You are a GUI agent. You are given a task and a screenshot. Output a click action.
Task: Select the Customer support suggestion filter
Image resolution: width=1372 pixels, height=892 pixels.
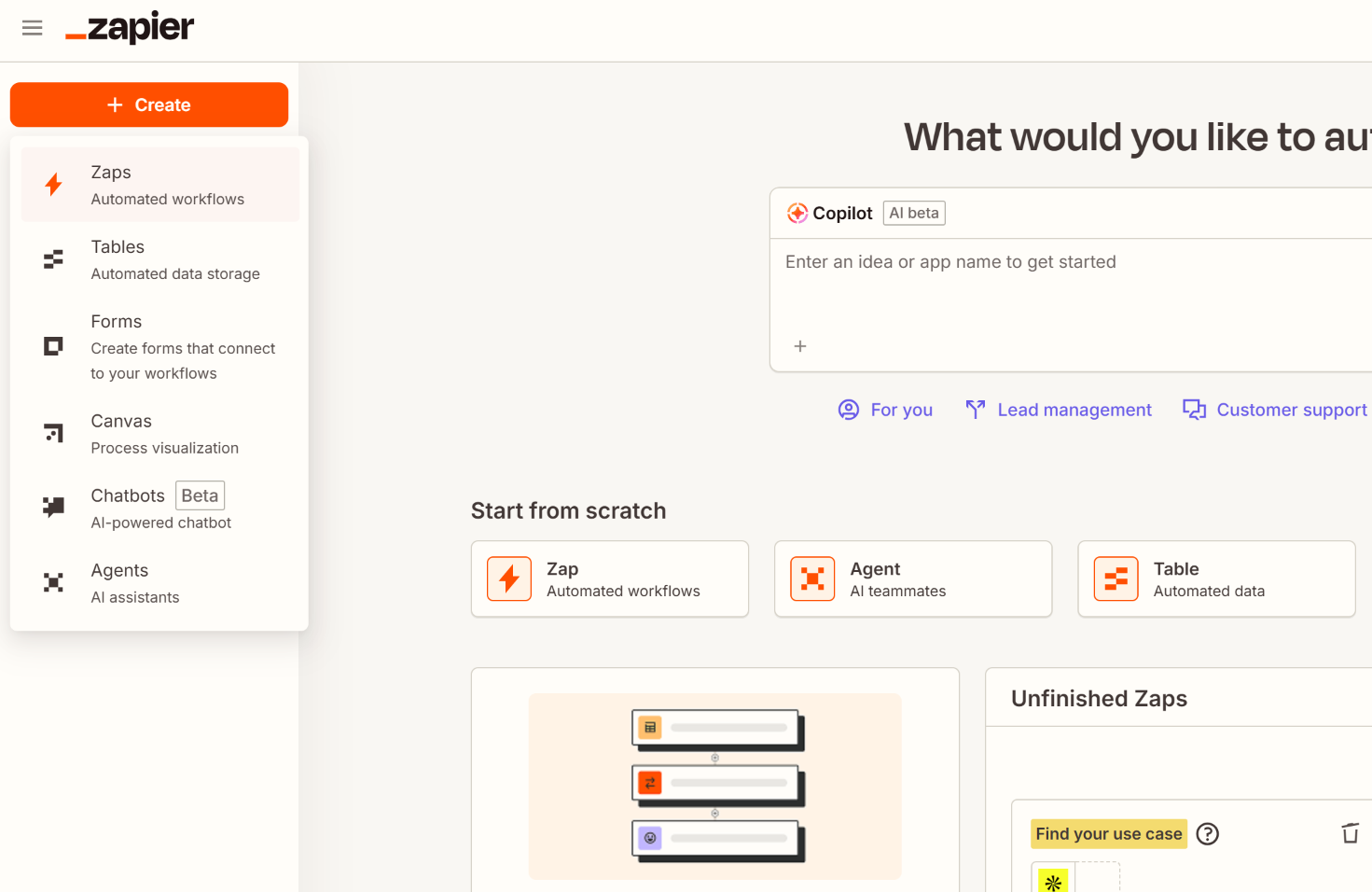click(1275, 410)
